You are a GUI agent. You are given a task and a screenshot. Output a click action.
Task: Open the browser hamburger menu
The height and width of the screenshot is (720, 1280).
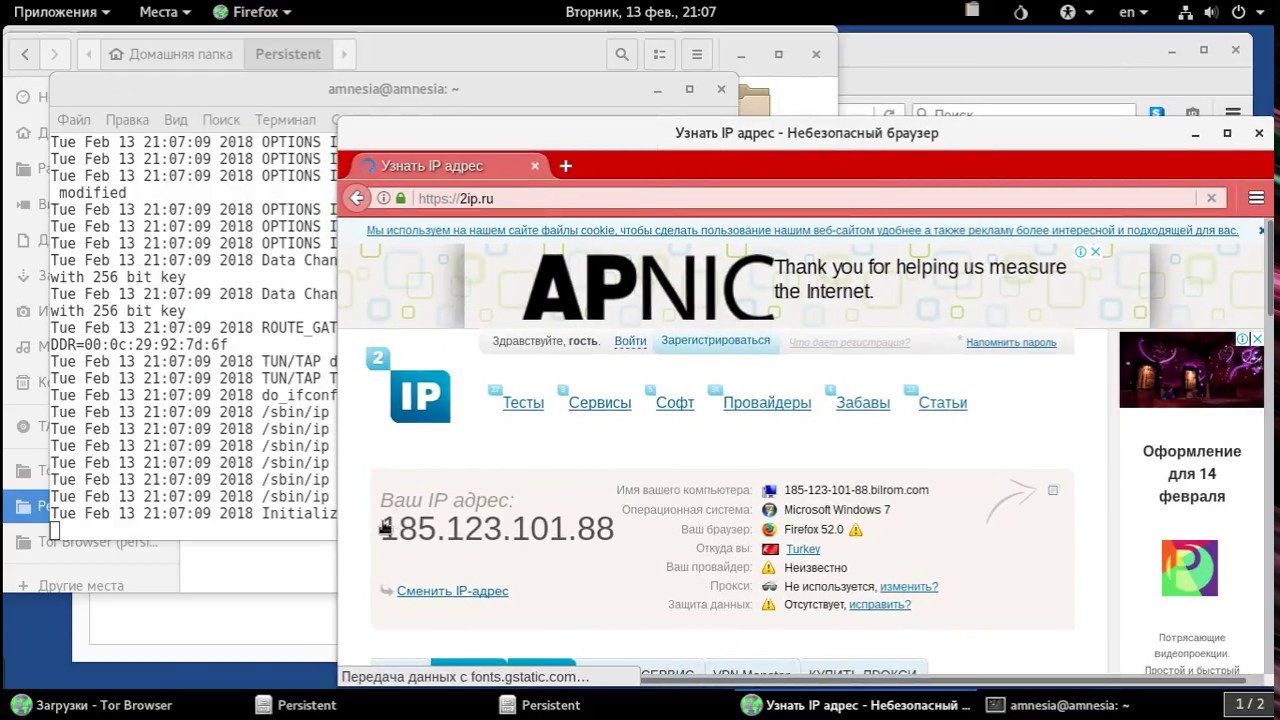(x=1256, y=198)
